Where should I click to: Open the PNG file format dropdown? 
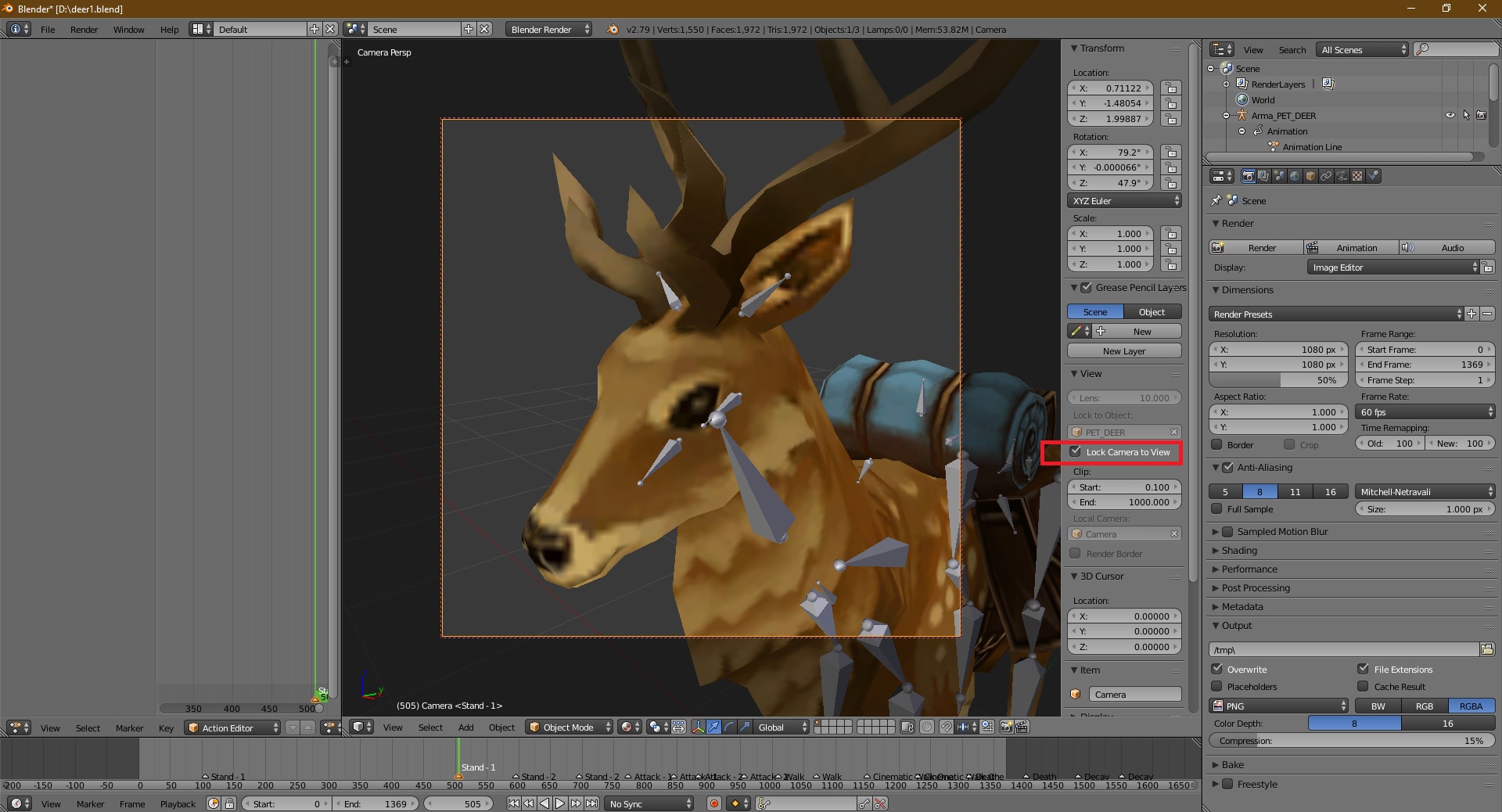[x=1279, y=706]
